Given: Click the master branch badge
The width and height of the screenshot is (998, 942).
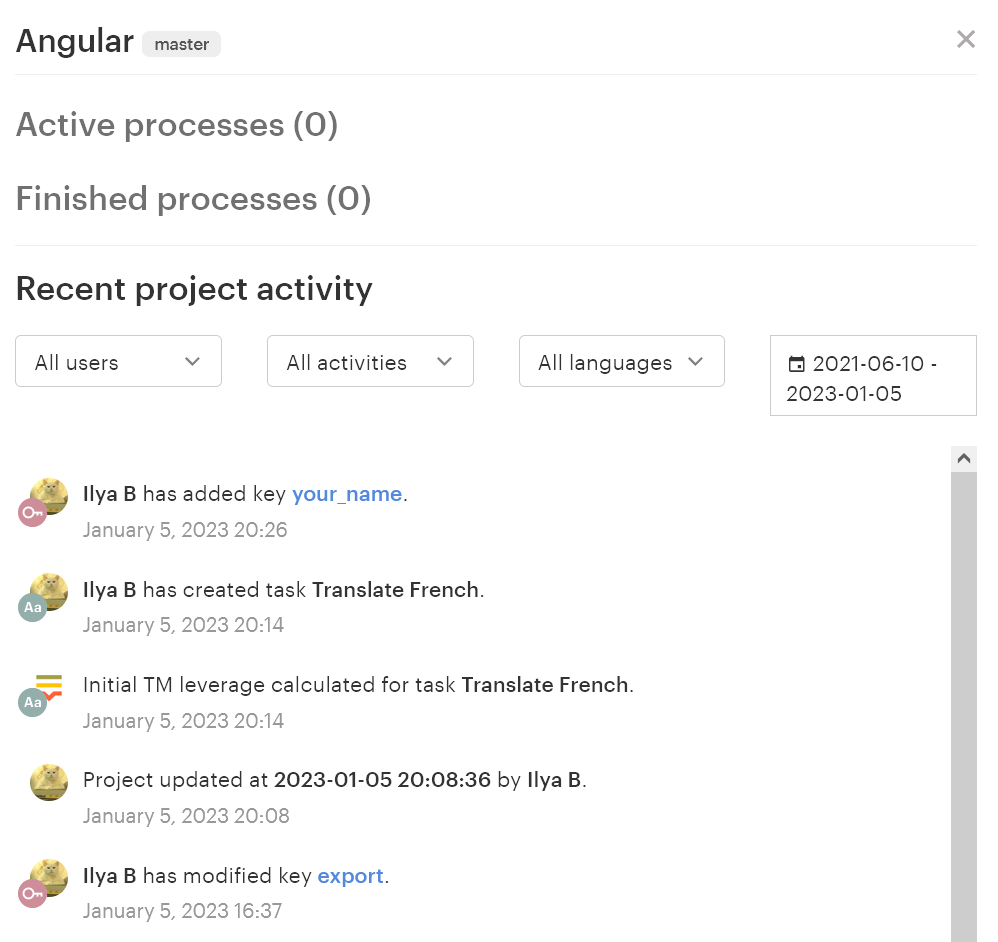Looking at the screenshot, I should (x=181, y=44).
